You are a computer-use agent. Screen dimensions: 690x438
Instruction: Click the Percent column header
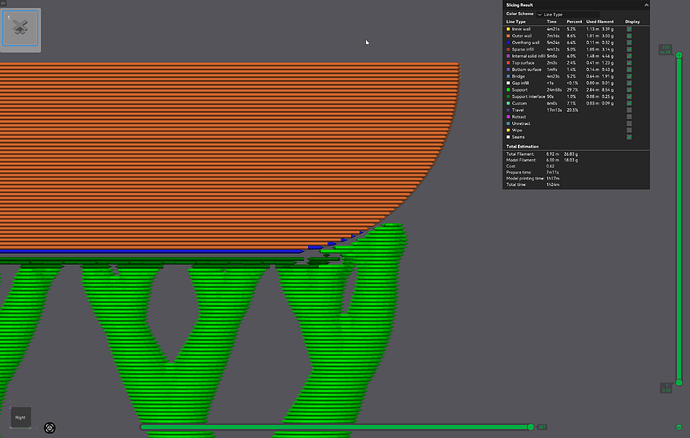574,22
